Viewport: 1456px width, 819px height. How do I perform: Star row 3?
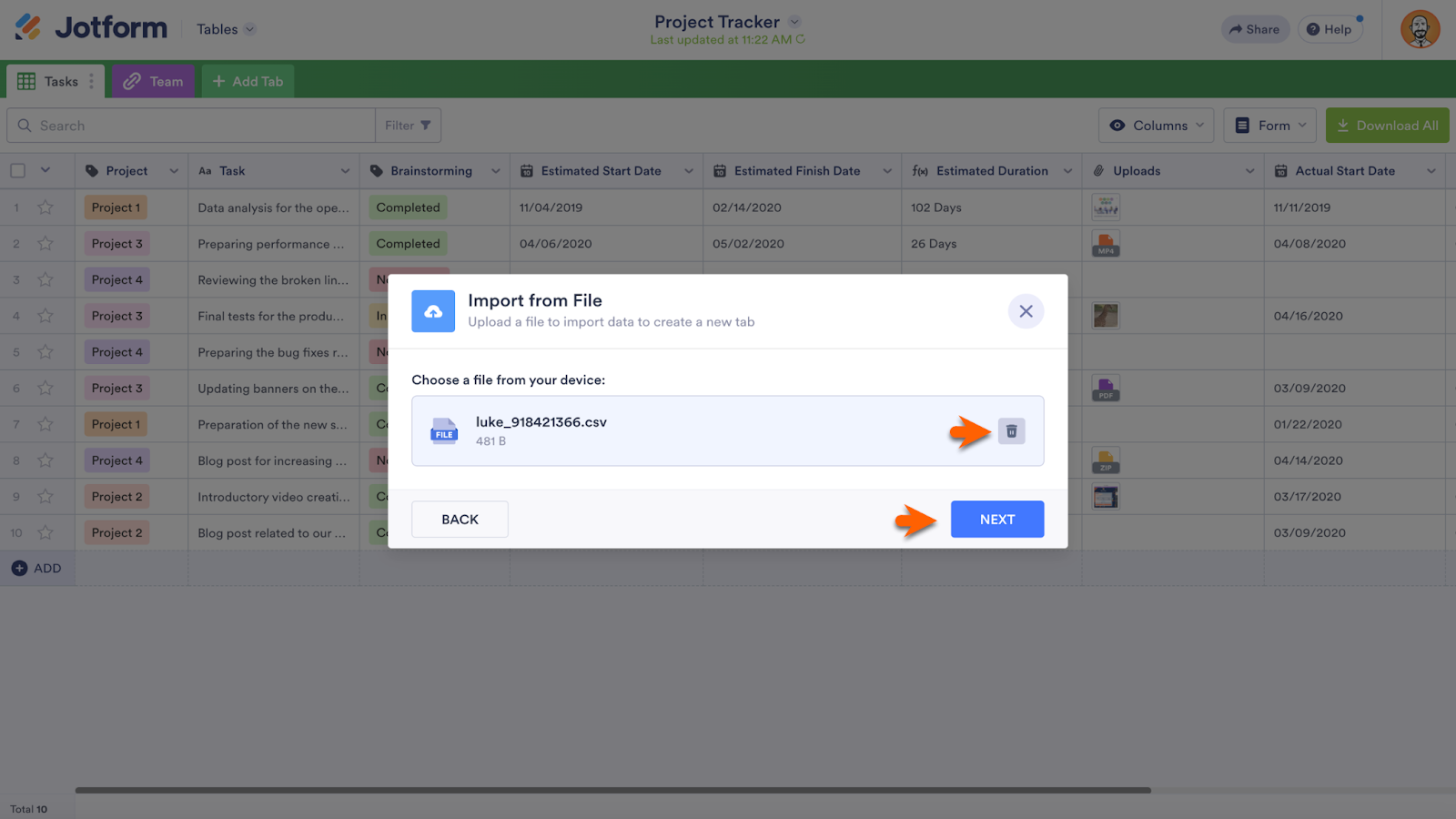pyautogui.click(x=45, y=279)
